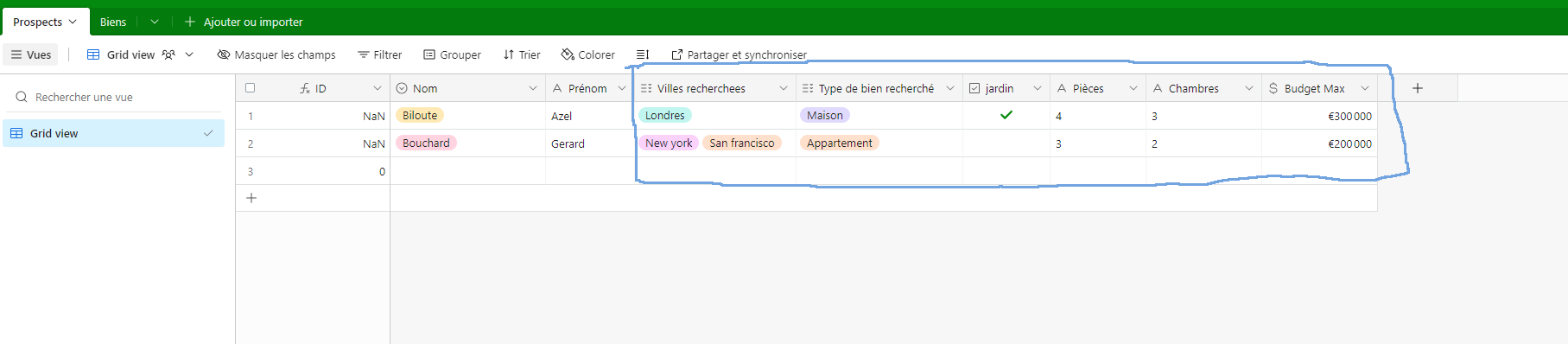Toggle the select-all rows checkbox
The image size is (1568, 344).
pos(251,88)
